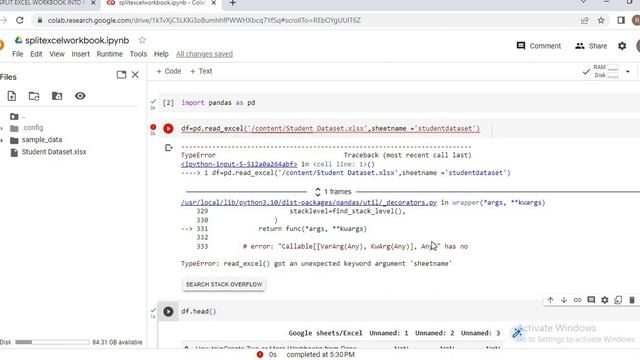This screenshot has height=360, width=640.
Task: Move cell down arrow icon
Action: pos(564,300)
